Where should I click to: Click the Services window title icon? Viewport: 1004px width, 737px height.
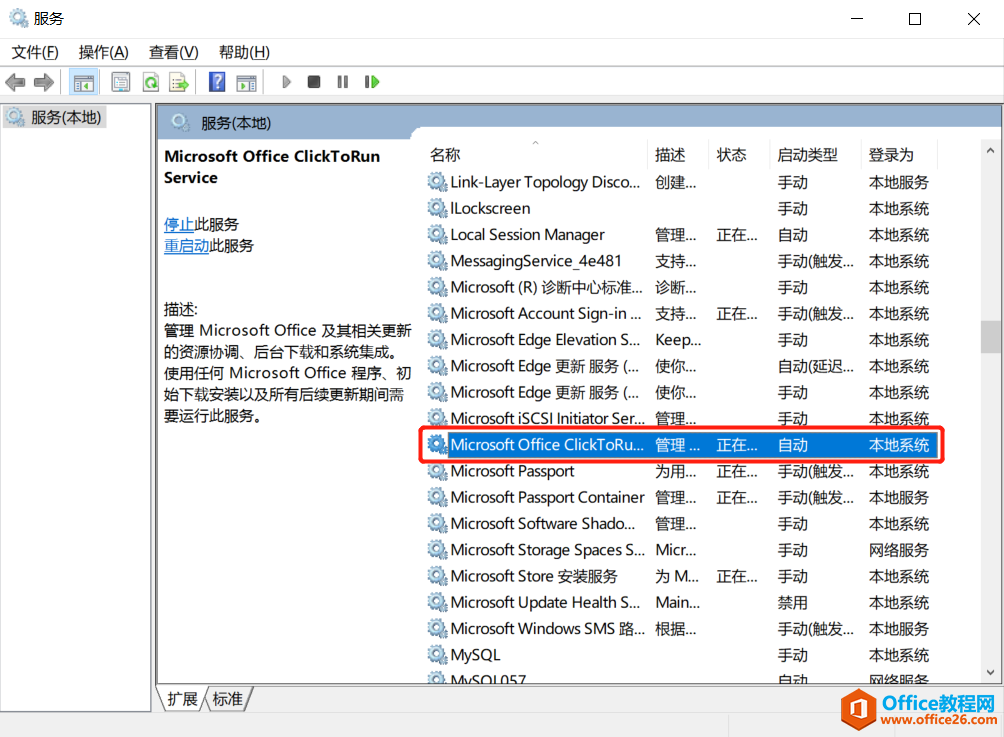click(x=19, y=19)
